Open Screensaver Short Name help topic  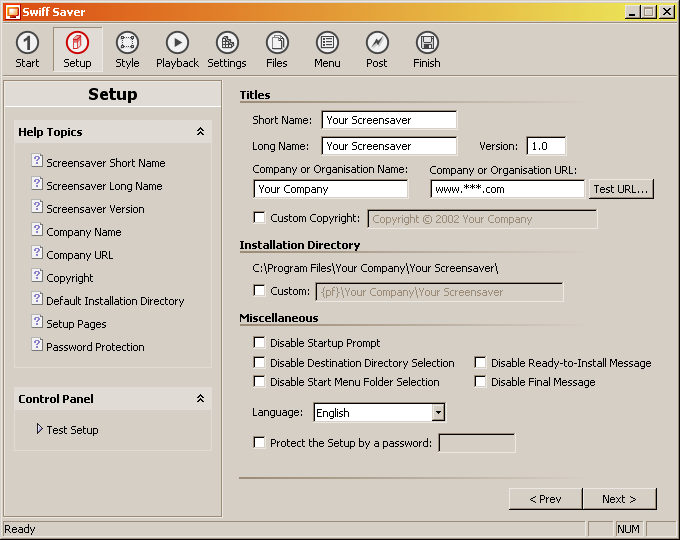coord(106,163)
